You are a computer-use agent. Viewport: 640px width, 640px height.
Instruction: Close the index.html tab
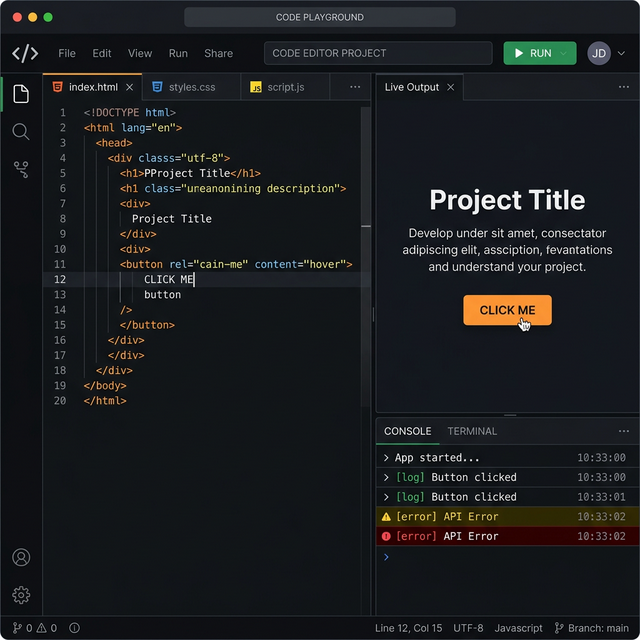[x=130, y=88]
